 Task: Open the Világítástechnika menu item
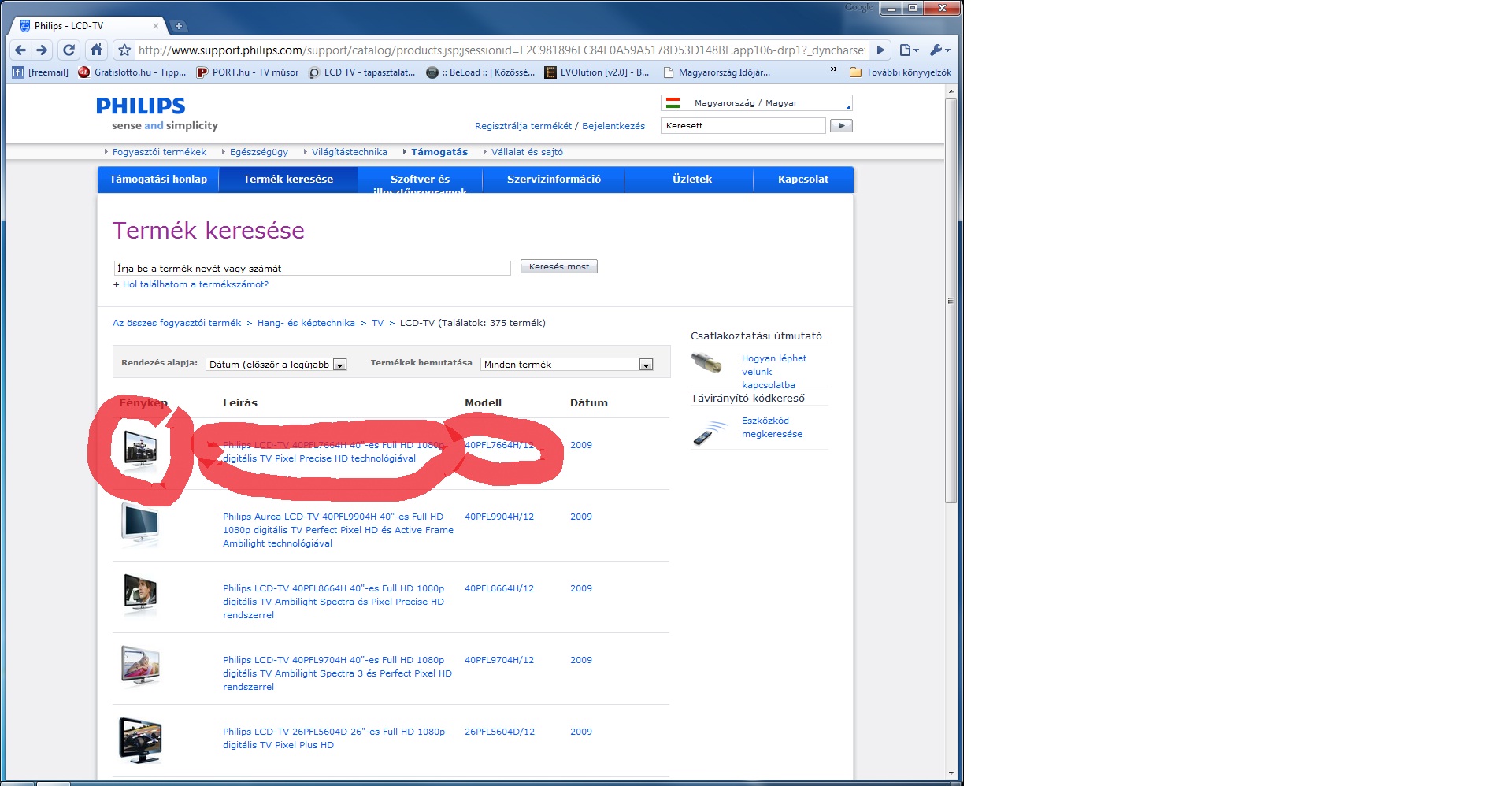[349, 152]
